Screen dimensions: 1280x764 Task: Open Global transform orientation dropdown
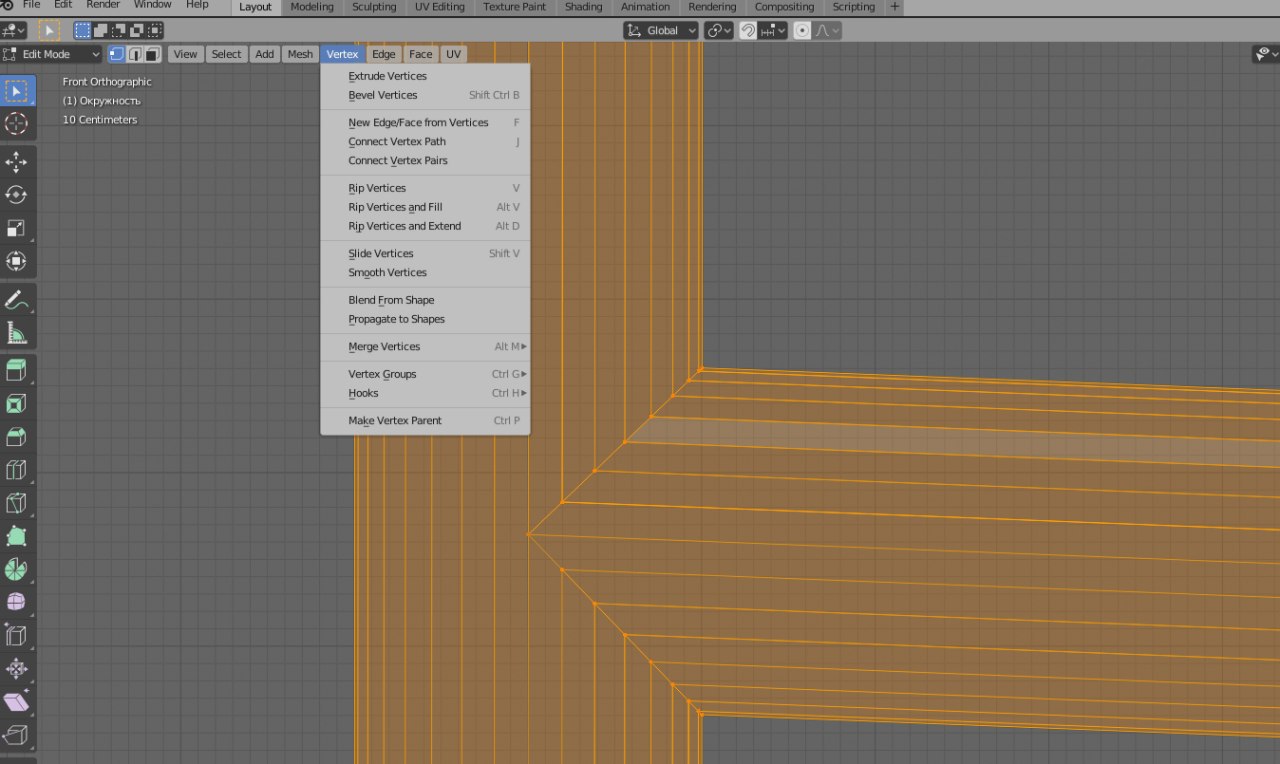[x=661, y=30]
